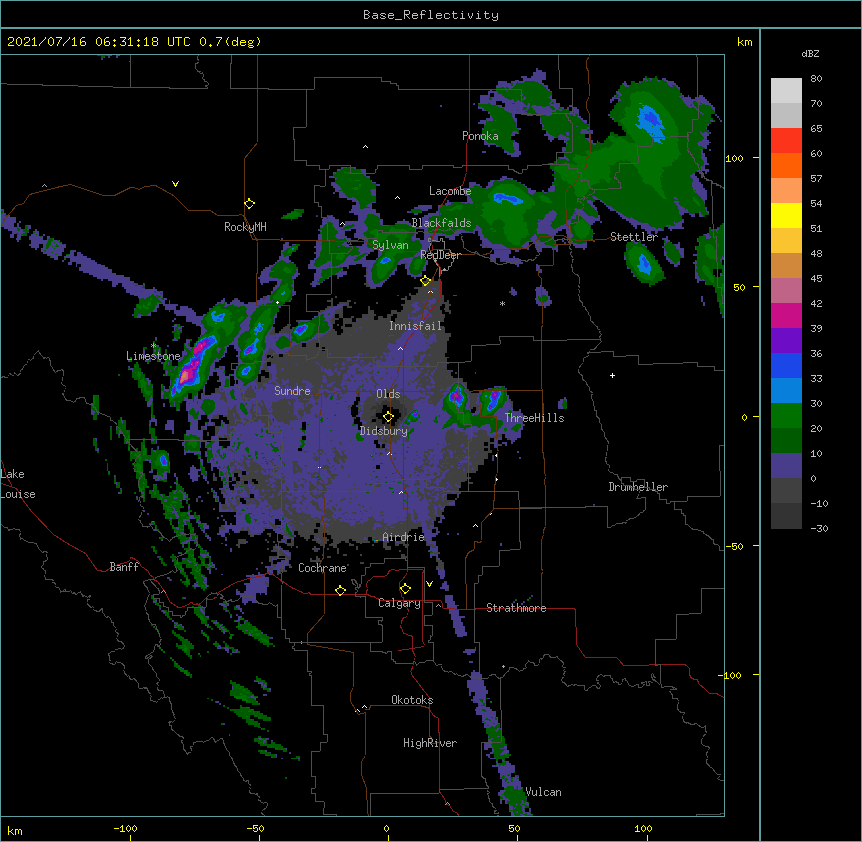Click the Ponoka city label
Viewport: 862px width, 842px height.
coord(480,136)
